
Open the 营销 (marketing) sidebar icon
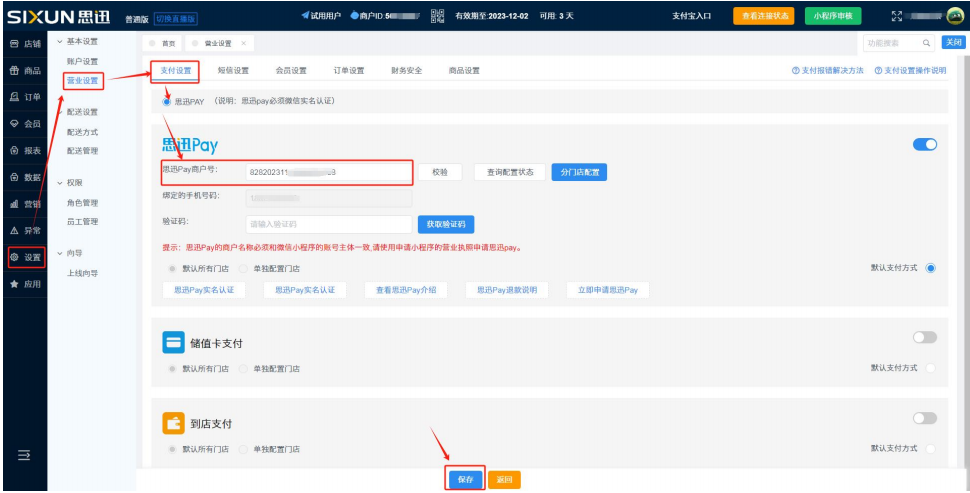click(15, 204)
